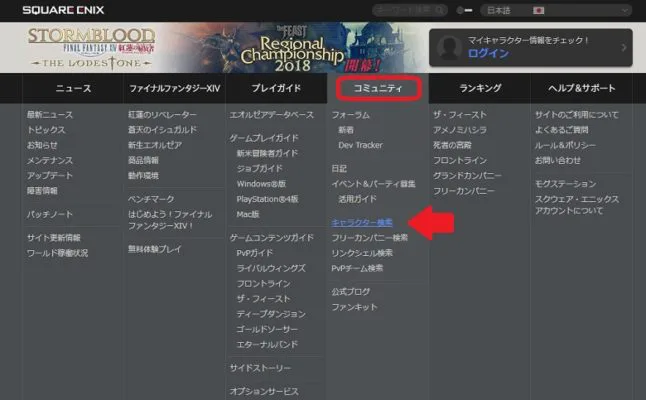Open ゴールドソーサー guide
This screenshot has height=400, width=646.
(267, 329)
